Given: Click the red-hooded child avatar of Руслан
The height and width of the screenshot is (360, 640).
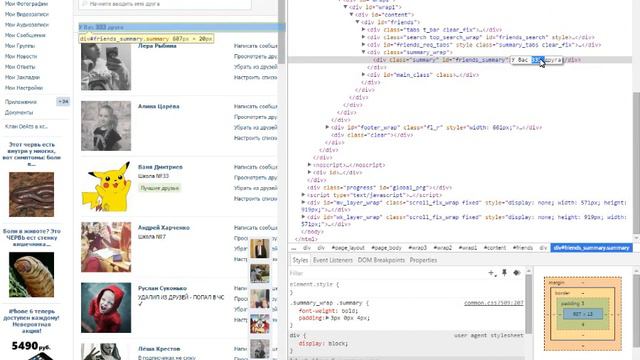Looking at the screenshot, I should 106,308.
